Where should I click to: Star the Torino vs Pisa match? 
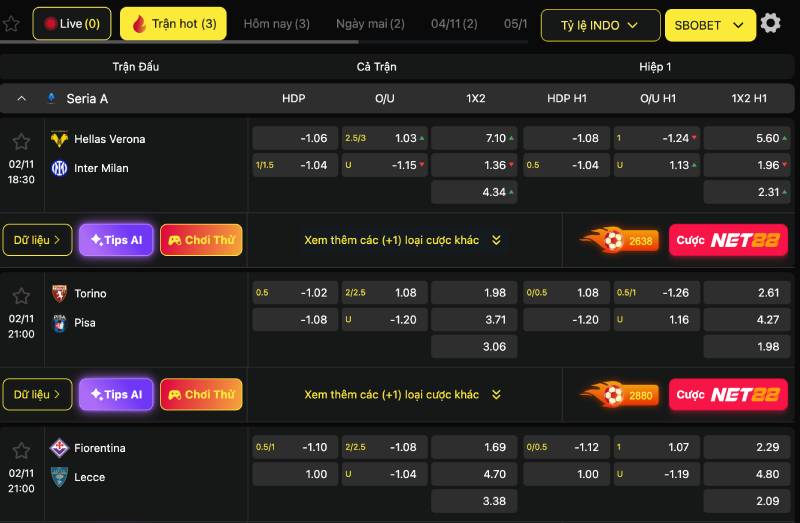[x=21, y=296]
